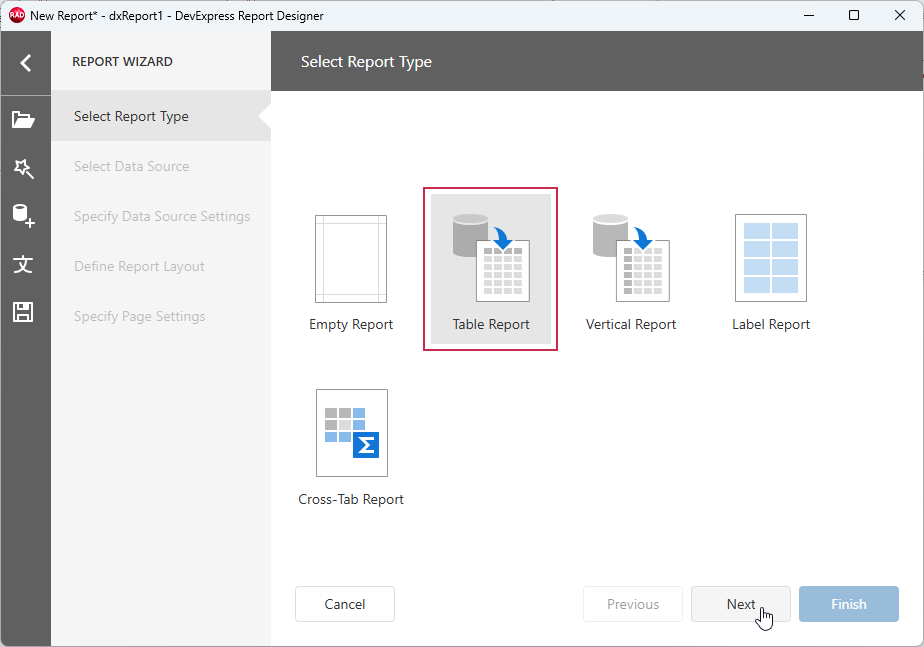Select the Cross-Tab Report icon

pyautogui.click(x=352, y=433)
